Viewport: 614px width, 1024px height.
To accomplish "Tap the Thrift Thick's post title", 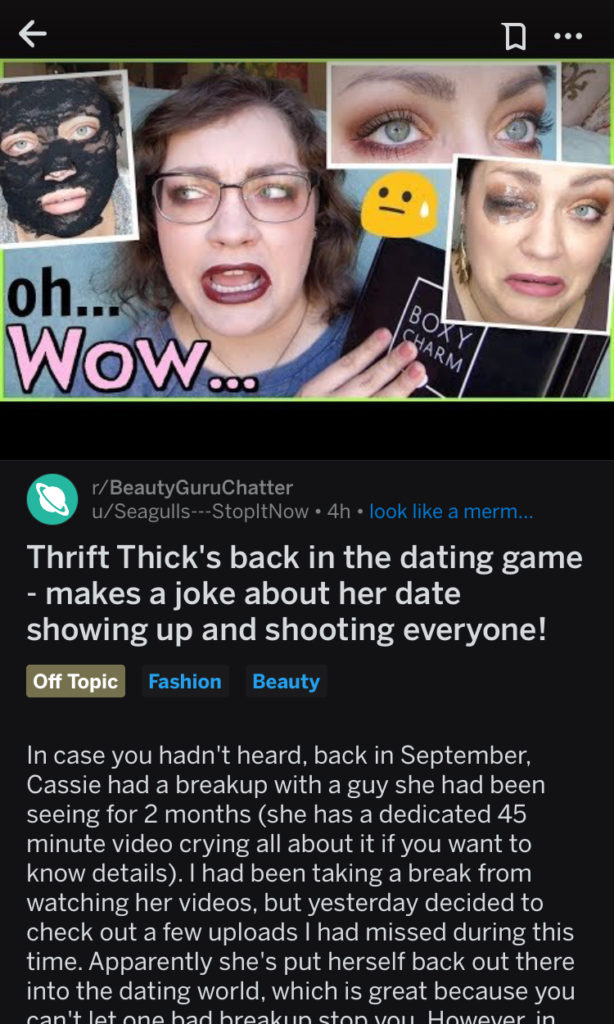I will click(x=304, y=594).
